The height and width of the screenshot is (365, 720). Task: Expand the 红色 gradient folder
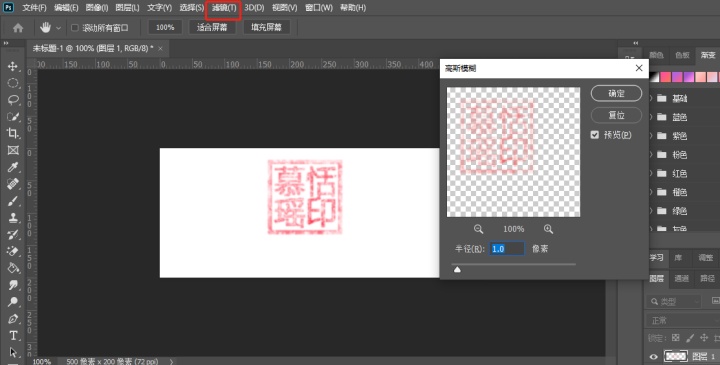(x=651, y=173)
